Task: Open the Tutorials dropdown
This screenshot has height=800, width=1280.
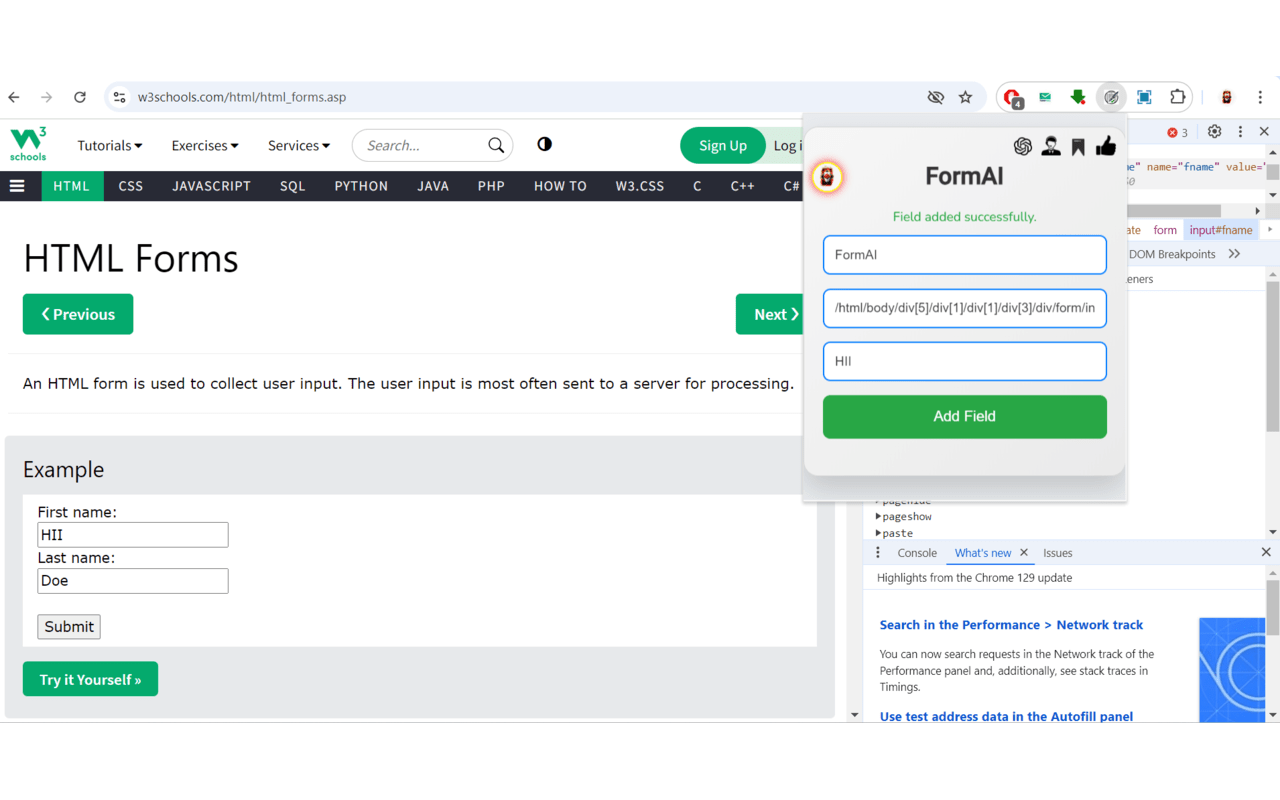Action: point(109,145)
